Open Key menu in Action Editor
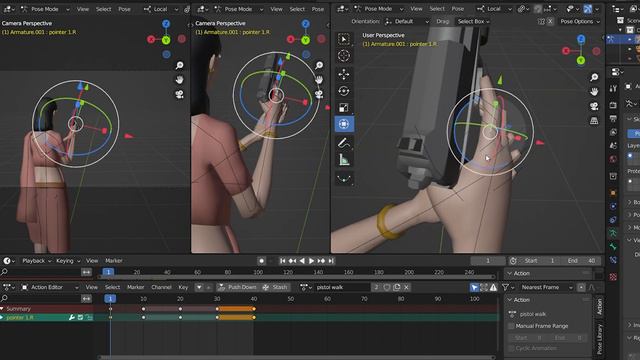This screenshot has height=360, width=640. coord(183,287)
